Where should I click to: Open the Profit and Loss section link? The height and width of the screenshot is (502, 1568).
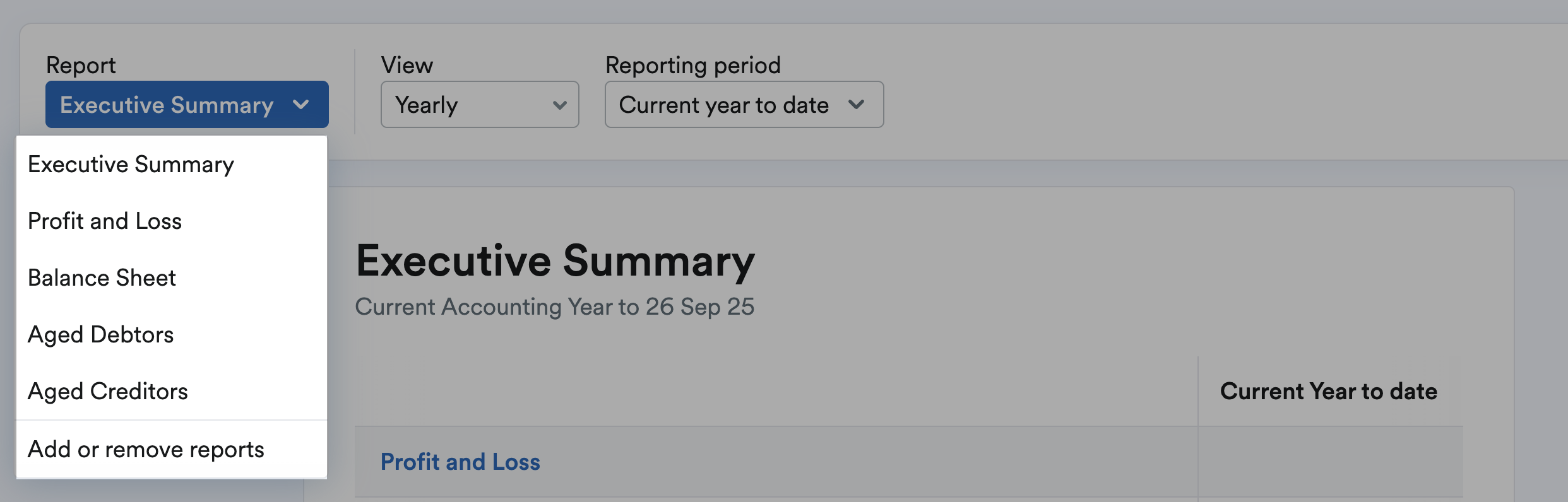pos(460,462)
